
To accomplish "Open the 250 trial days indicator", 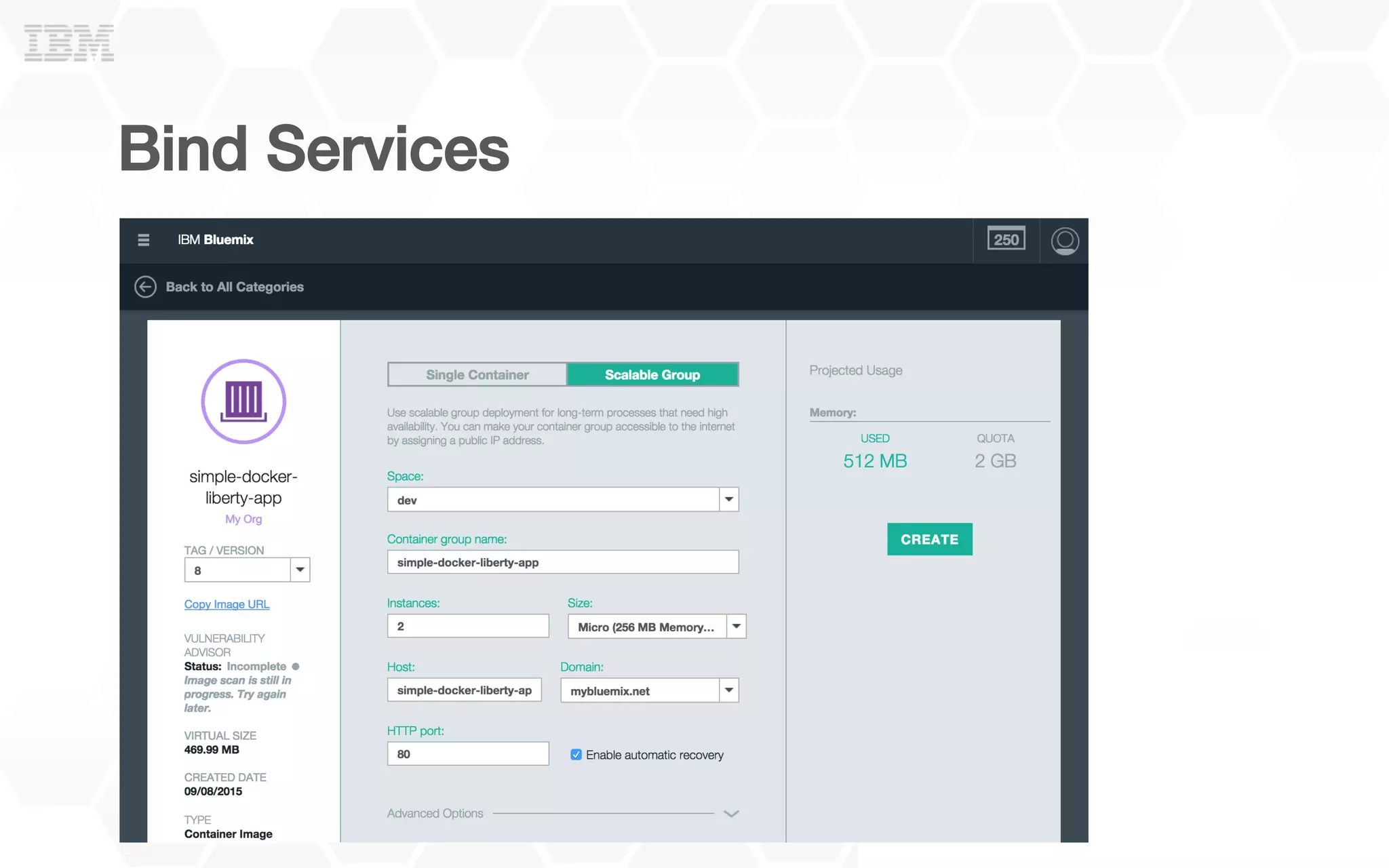I will coord(1006,239).
